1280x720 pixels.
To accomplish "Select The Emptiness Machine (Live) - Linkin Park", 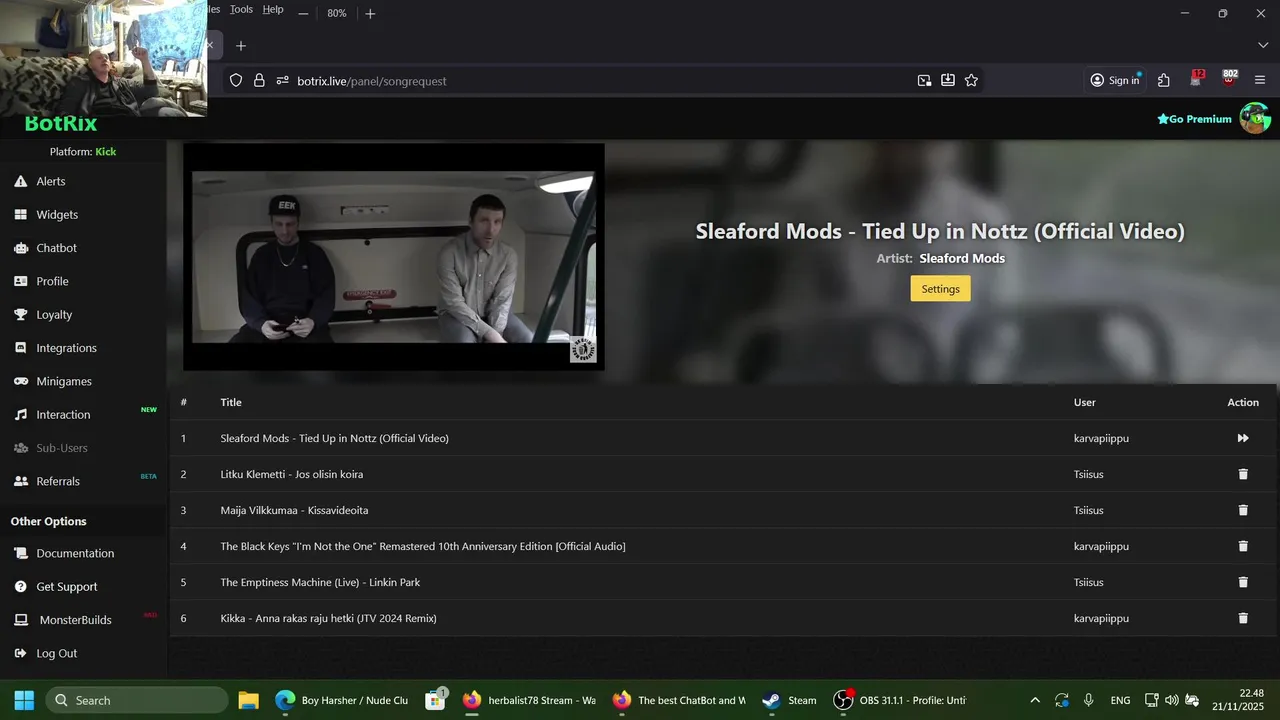I will [320, 582].
